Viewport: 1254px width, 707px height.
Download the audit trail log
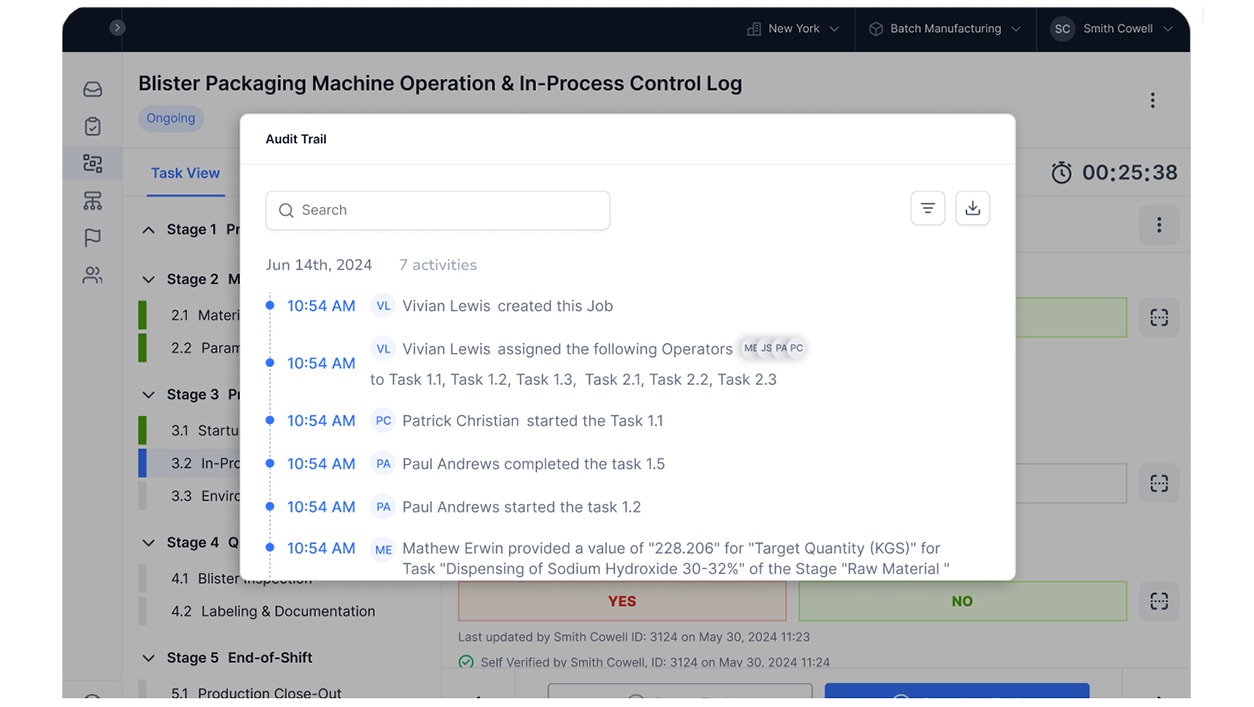(972, 208)
